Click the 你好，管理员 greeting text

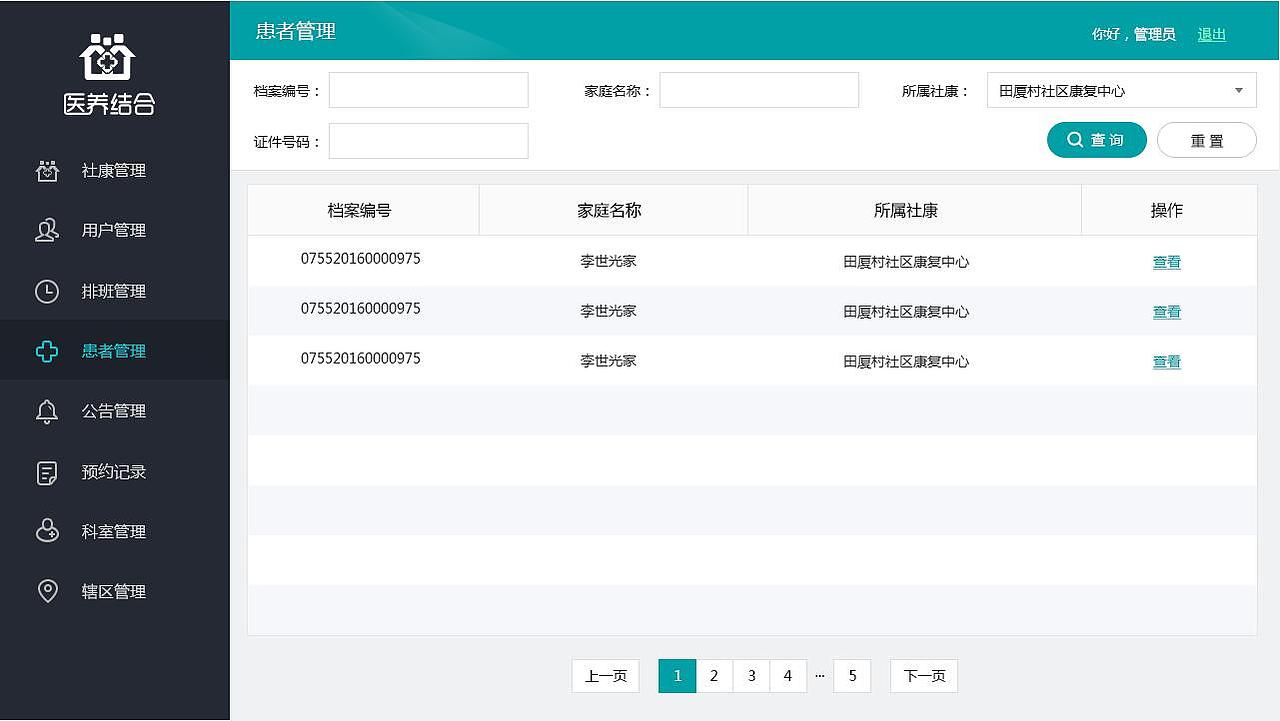tap(1133, 34)
